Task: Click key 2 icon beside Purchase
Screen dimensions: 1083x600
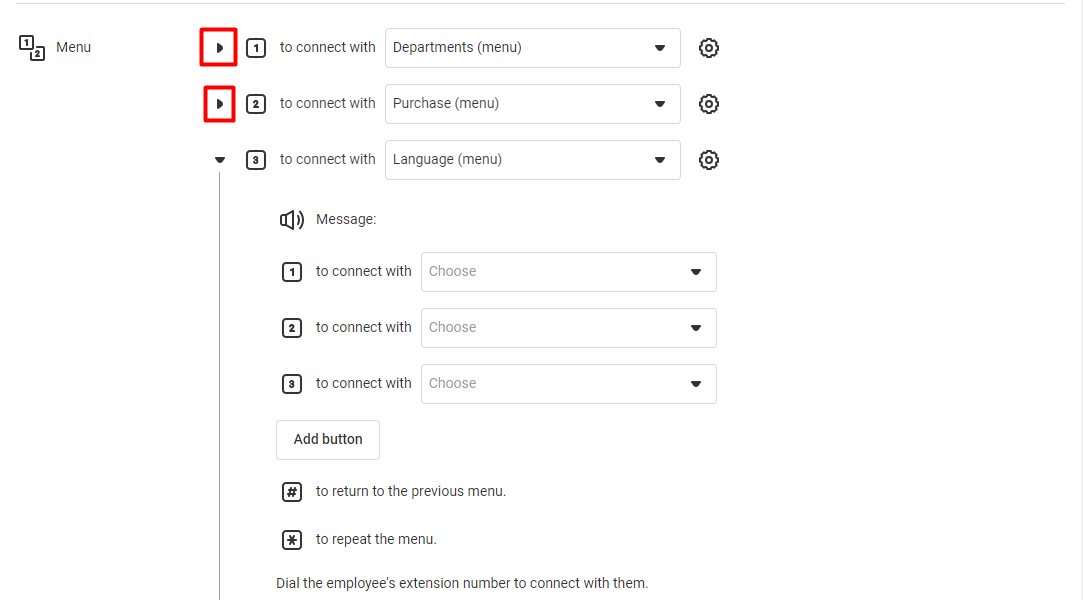Action: (x=256, y=104)
